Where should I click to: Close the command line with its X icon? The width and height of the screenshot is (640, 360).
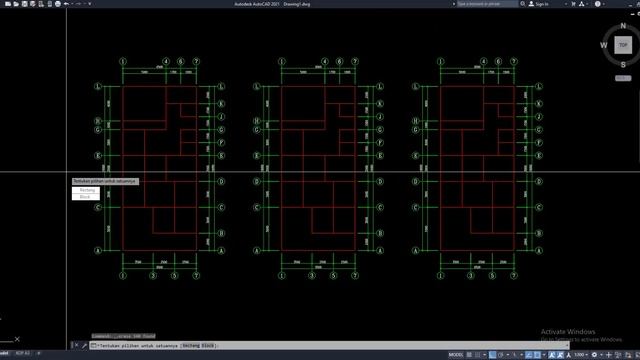click(x=76, y=345)
